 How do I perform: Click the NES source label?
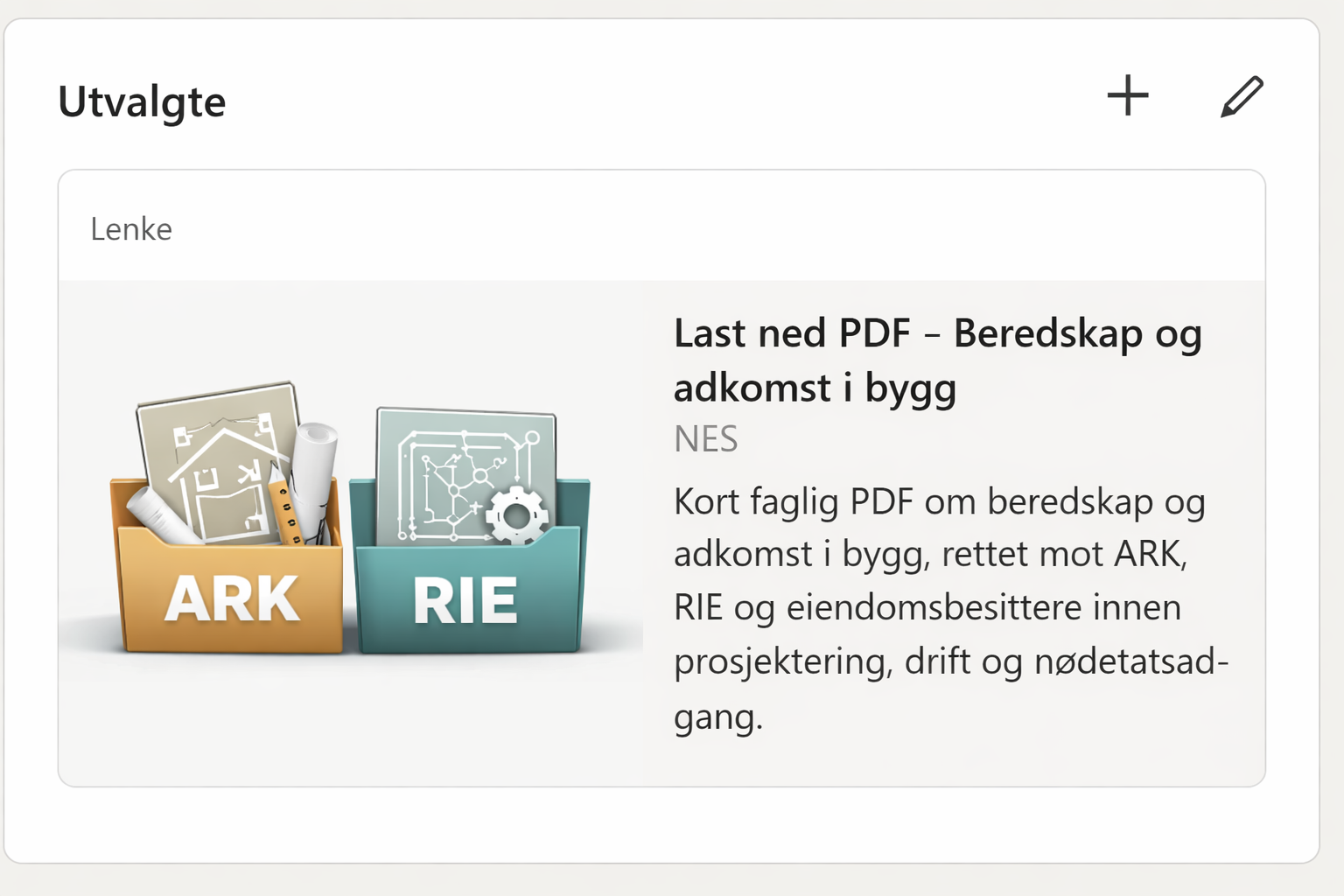click(705, 439)
